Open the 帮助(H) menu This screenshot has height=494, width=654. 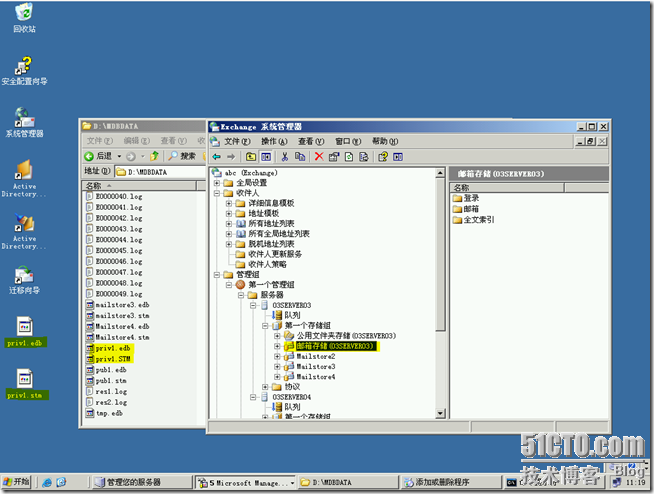click(x=385, y=141)
